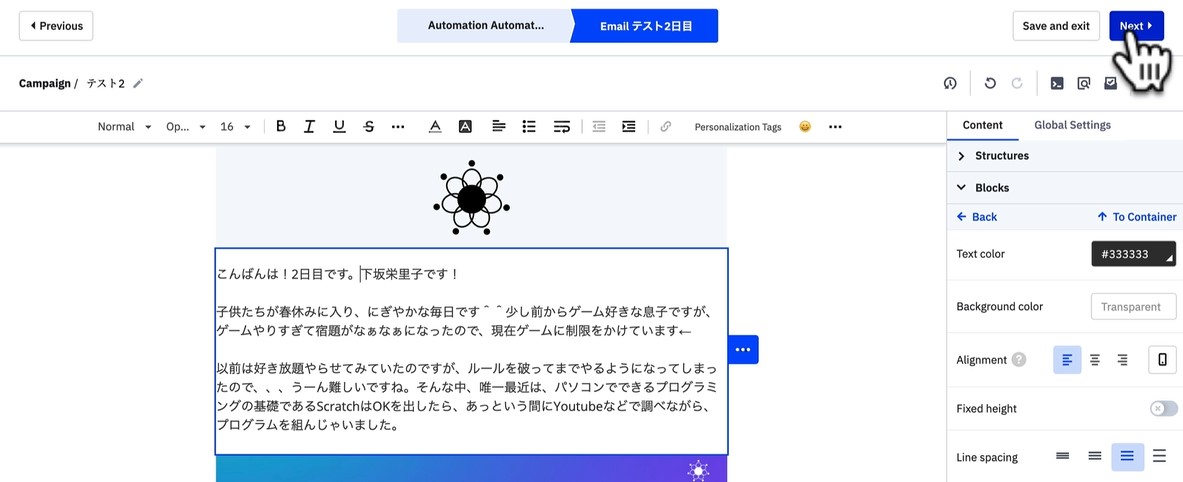Open the block options three-dot button

[743, 349]
